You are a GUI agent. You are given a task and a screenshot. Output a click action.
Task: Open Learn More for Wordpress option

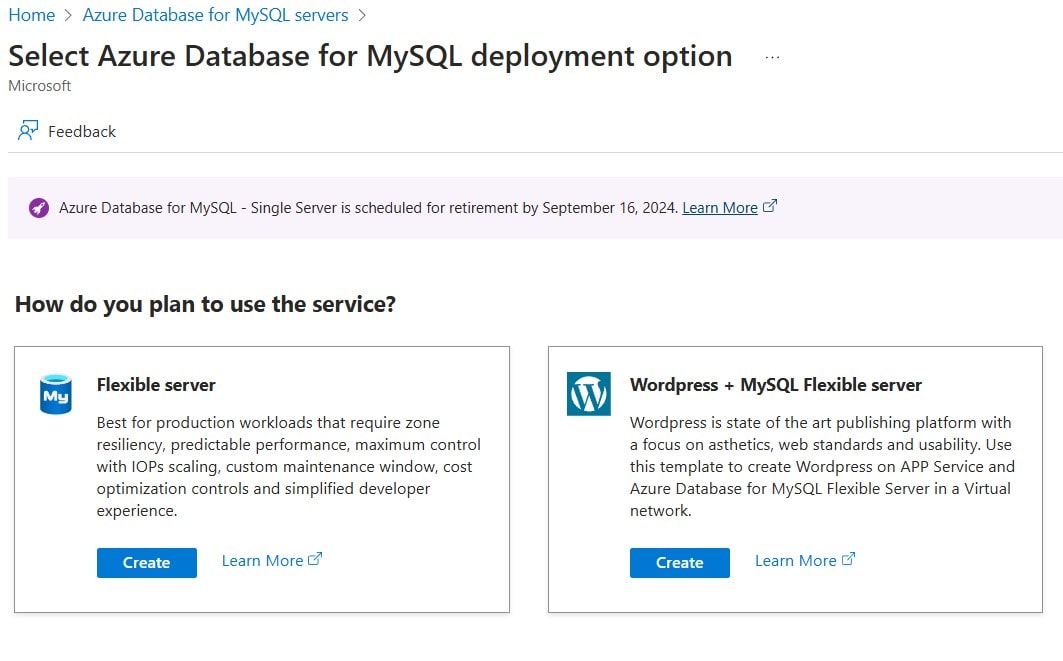796,561
